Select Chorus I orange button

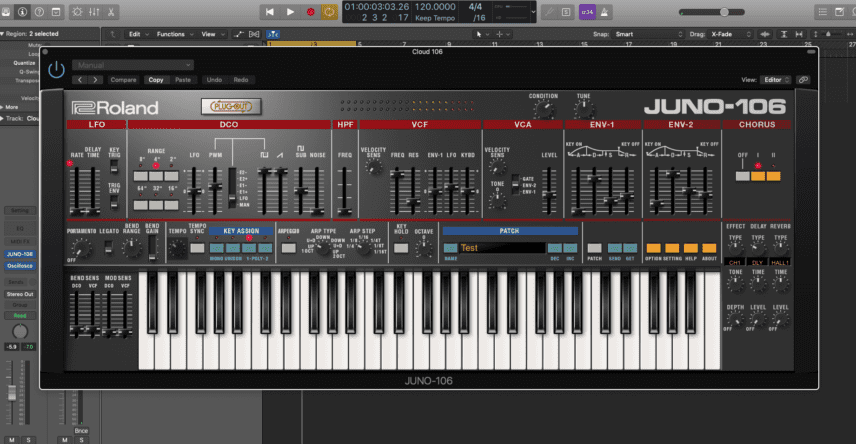pos(758,176)
